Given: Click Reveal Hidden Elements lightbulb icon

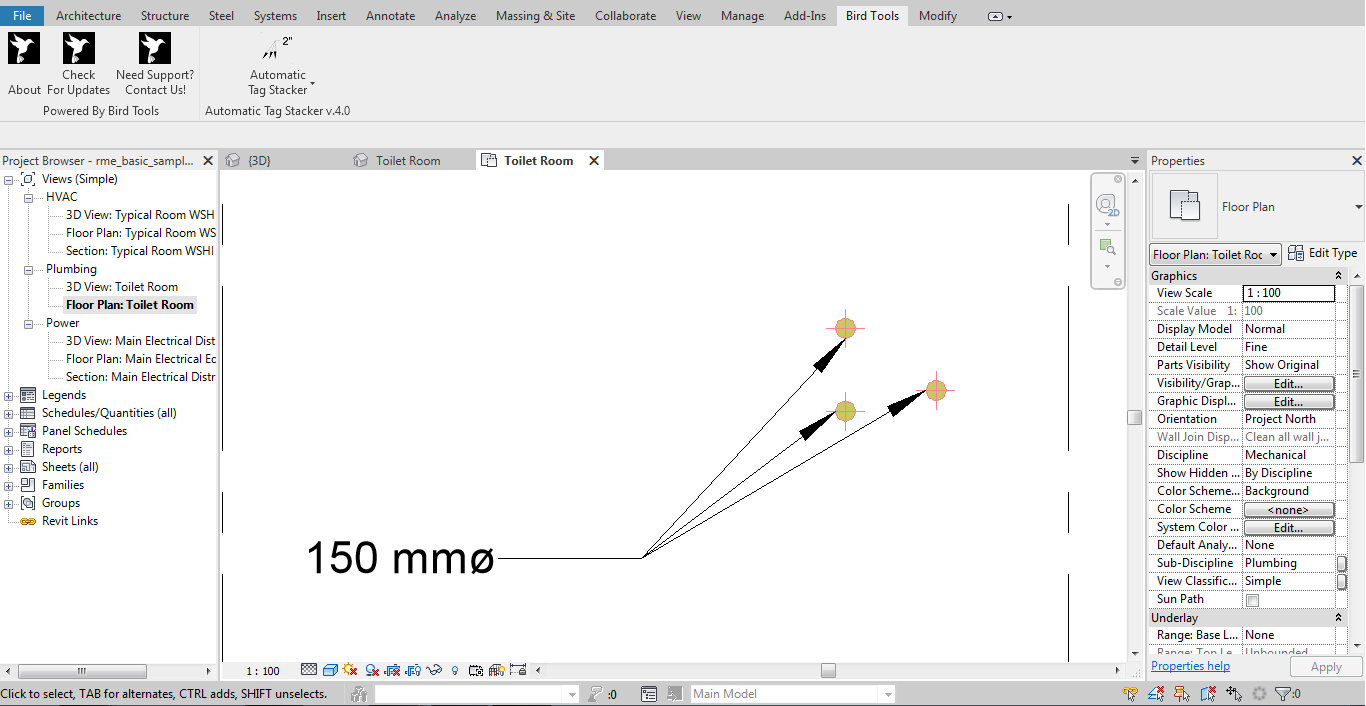Looking at the screenshot, I should [455, 671].
